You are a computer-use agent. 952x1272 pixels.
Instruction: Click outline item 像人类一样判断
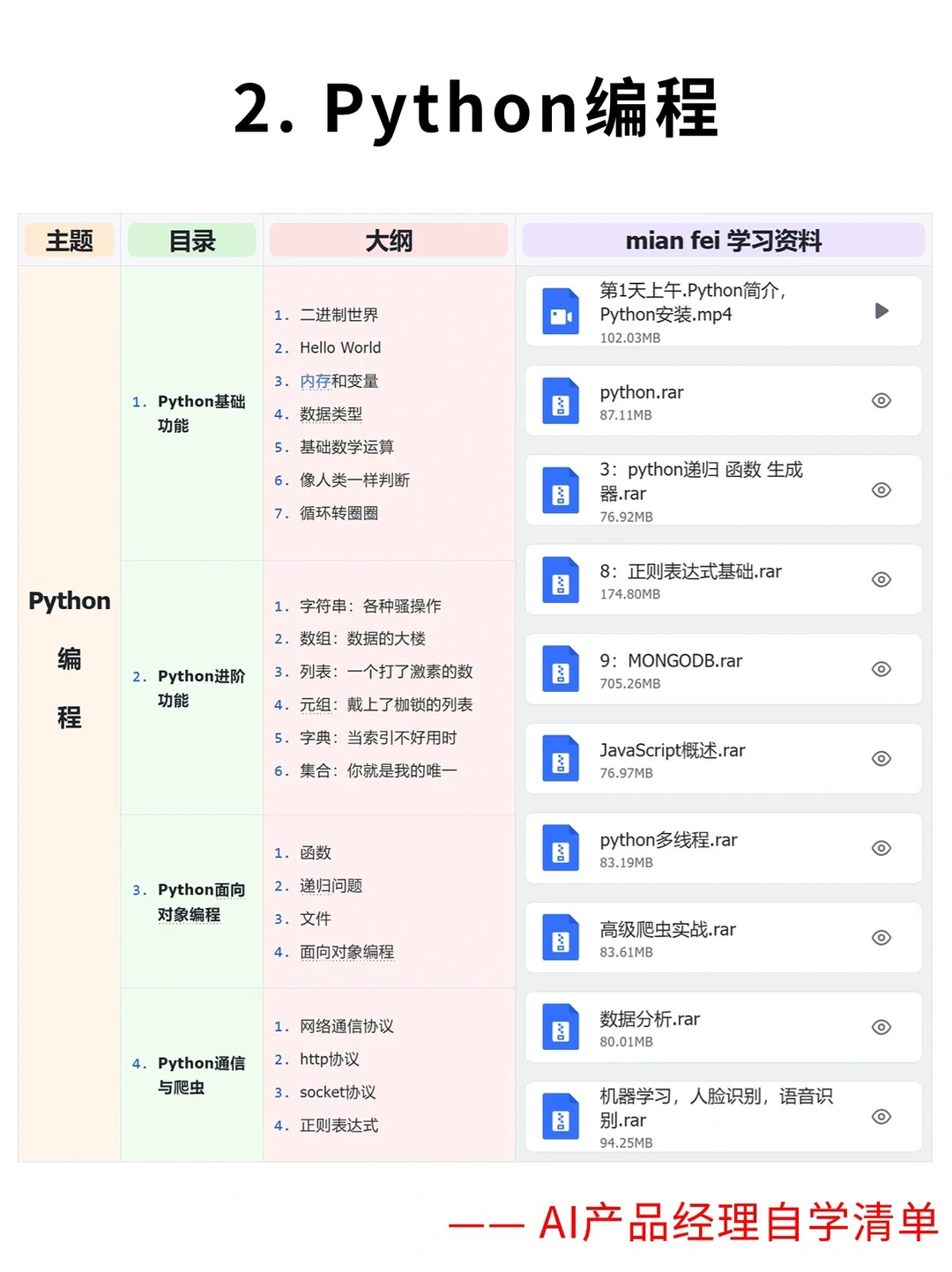(x=354, y=480)
